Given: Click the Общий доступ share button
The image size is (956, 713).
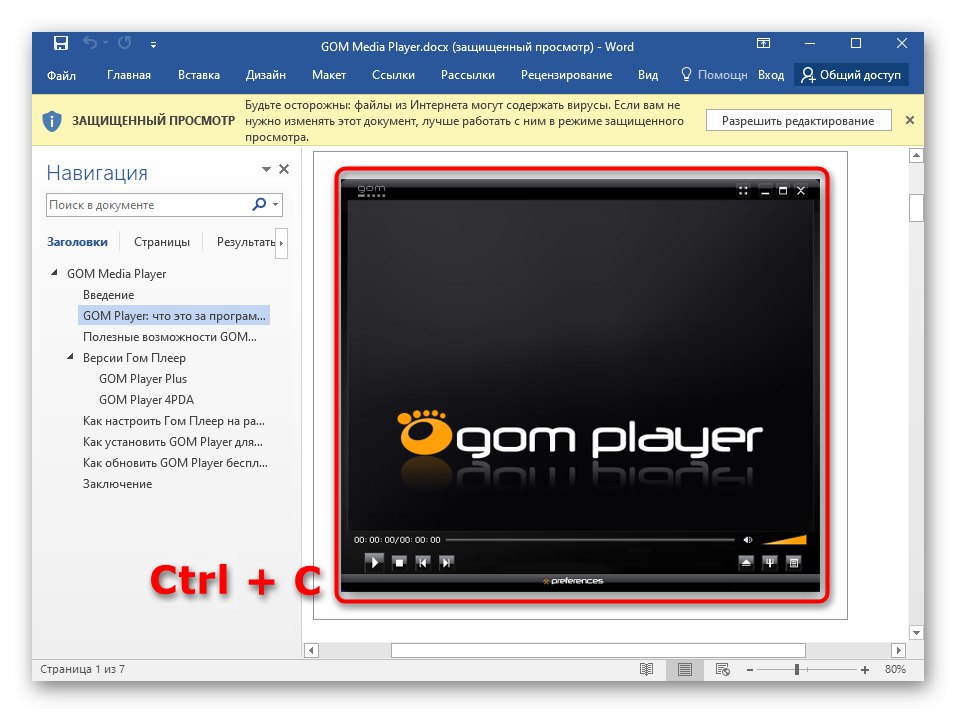Looking at the screenshot, I should coord(851,74).
